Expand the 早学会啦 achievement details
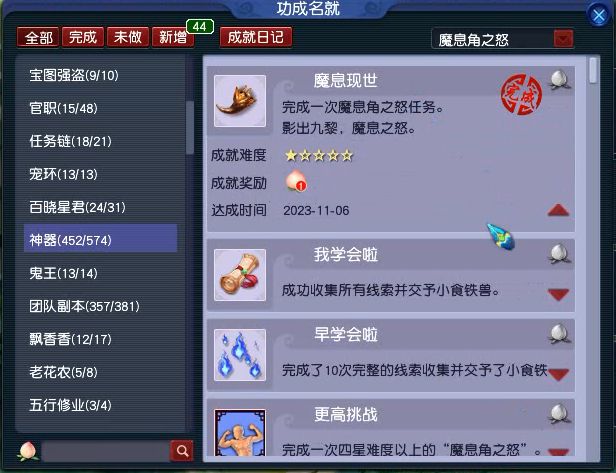Image resolution: width=616 pixels, height=473 pixels. coord(558,374)
